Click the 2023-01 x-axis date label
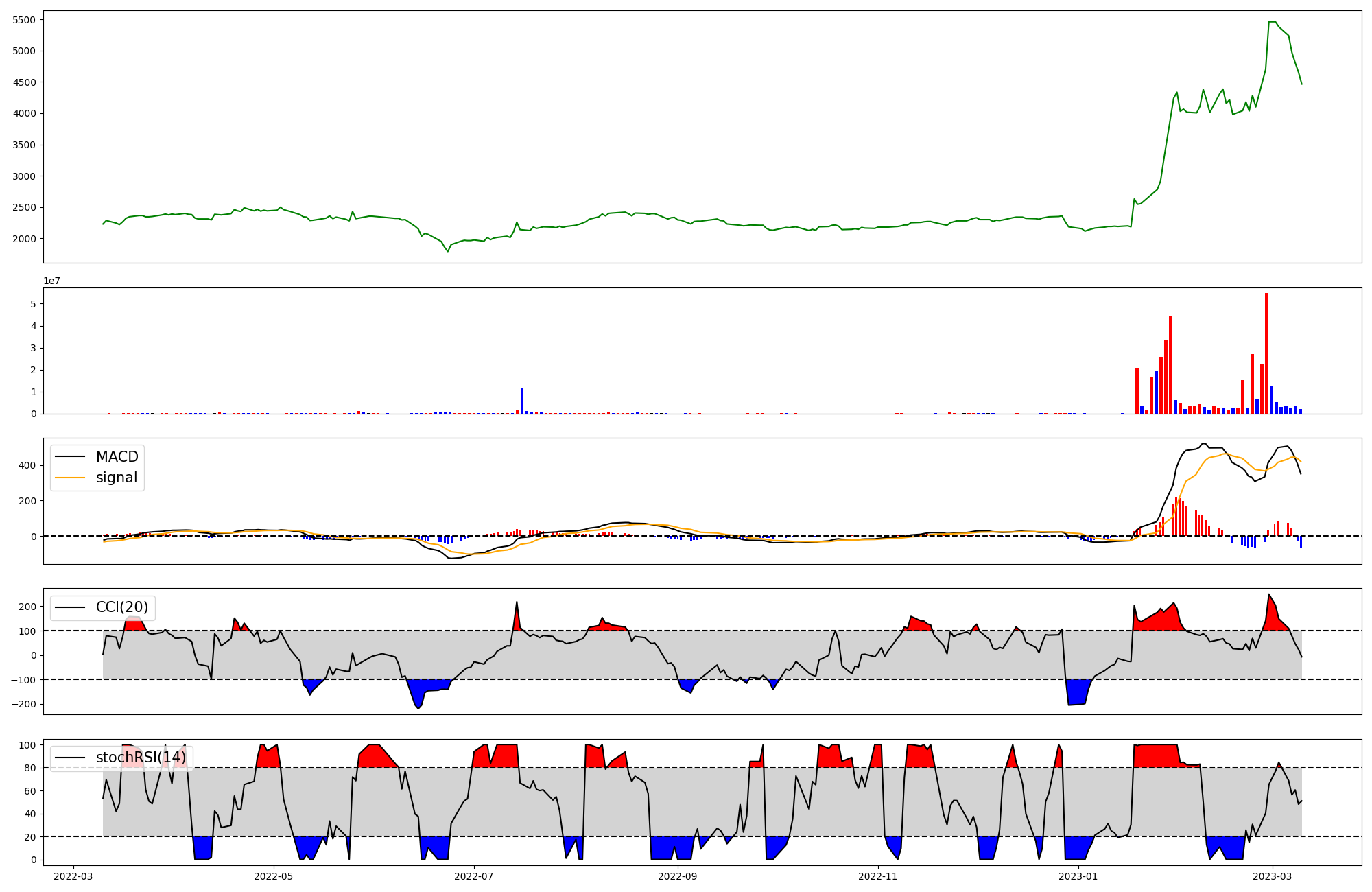The image size is (1372, 892). (1078, 876)
